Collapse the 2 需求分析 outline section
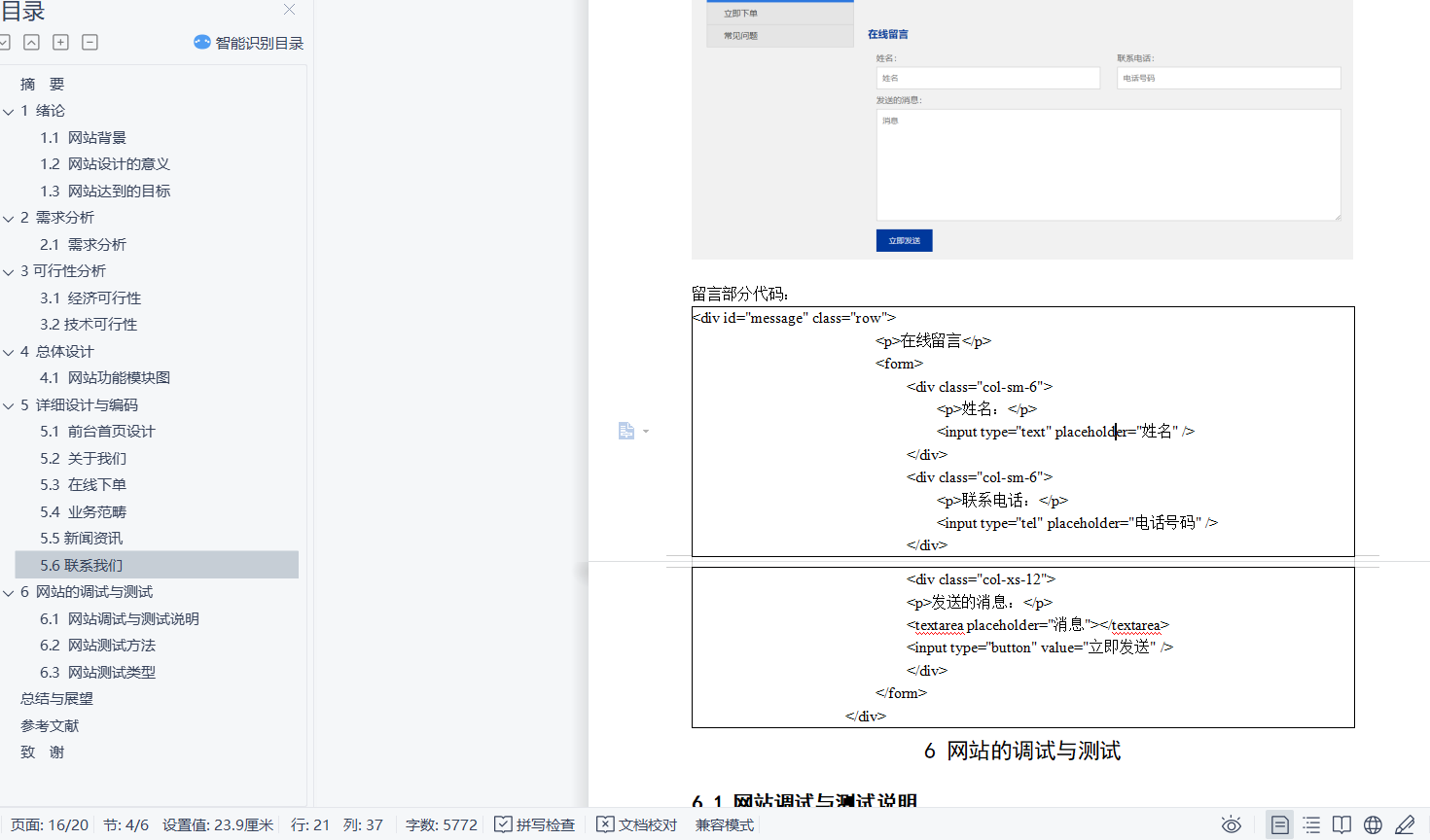 9,218
